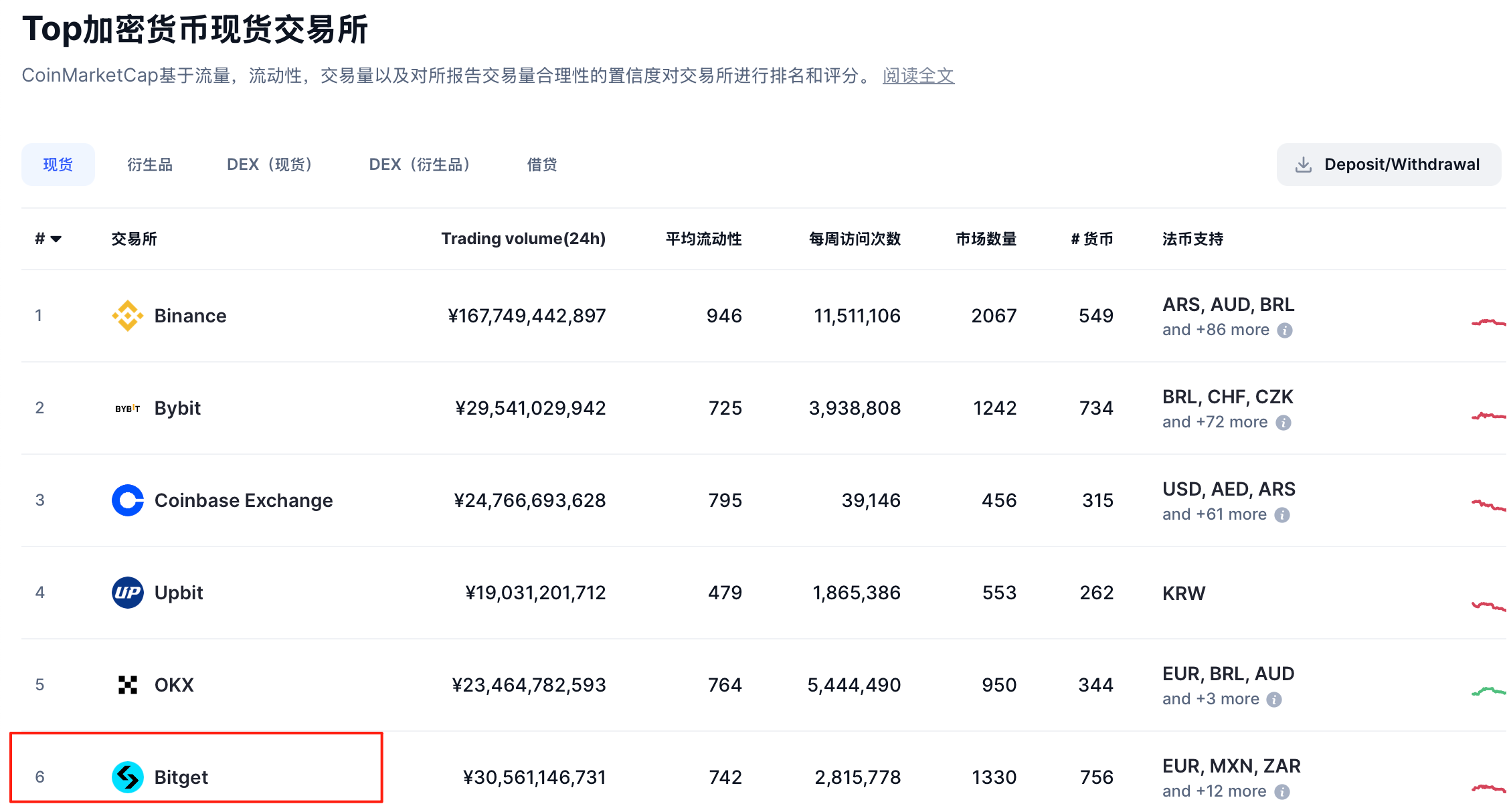This screenshot has height=812, width=1507.
Task: Click the download icon in Deposit/Withdrawal button
Action: click(x=1304, y=165)
